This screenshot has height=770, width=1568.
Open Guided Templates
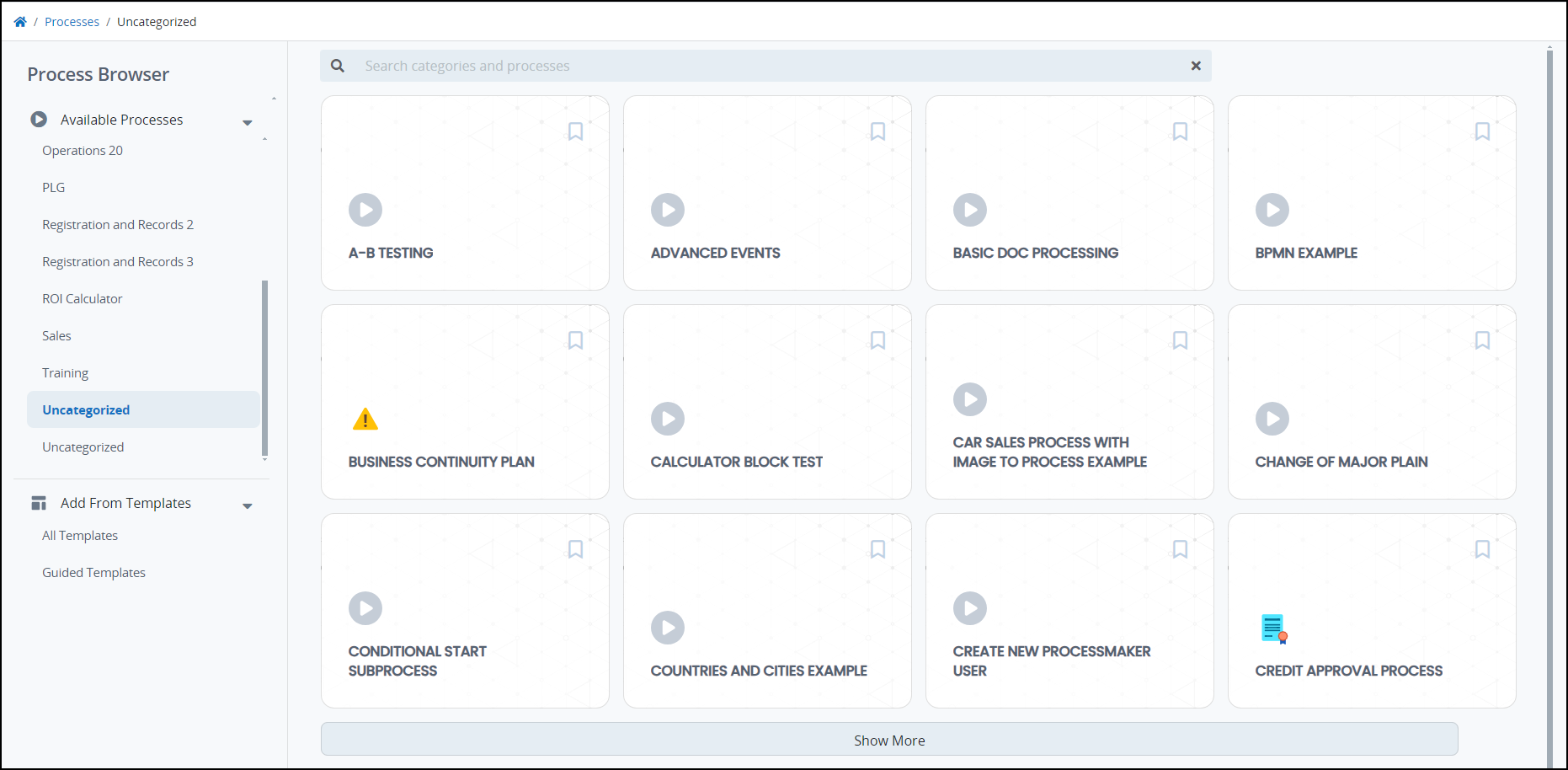(x=93, y=572)
